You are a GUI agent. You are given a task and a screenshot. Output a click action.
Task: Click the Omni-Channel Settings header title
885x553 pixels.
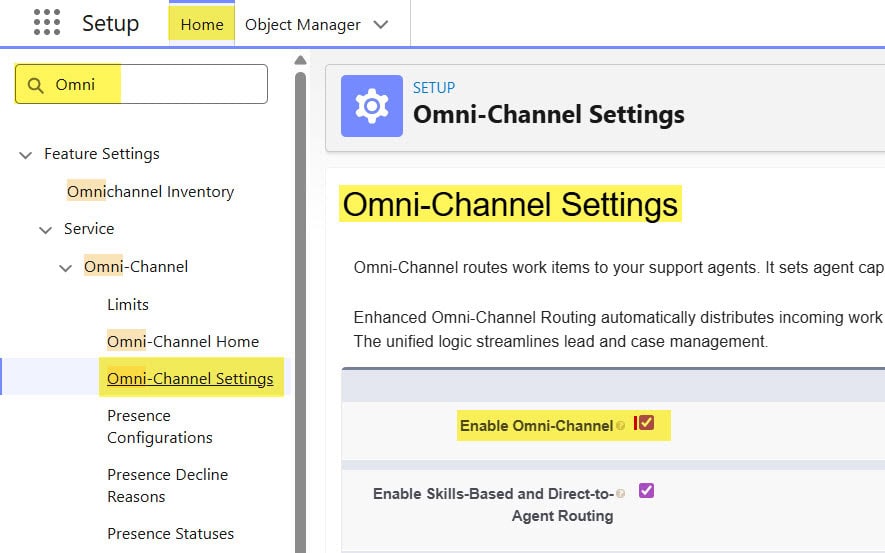point(549,115)
